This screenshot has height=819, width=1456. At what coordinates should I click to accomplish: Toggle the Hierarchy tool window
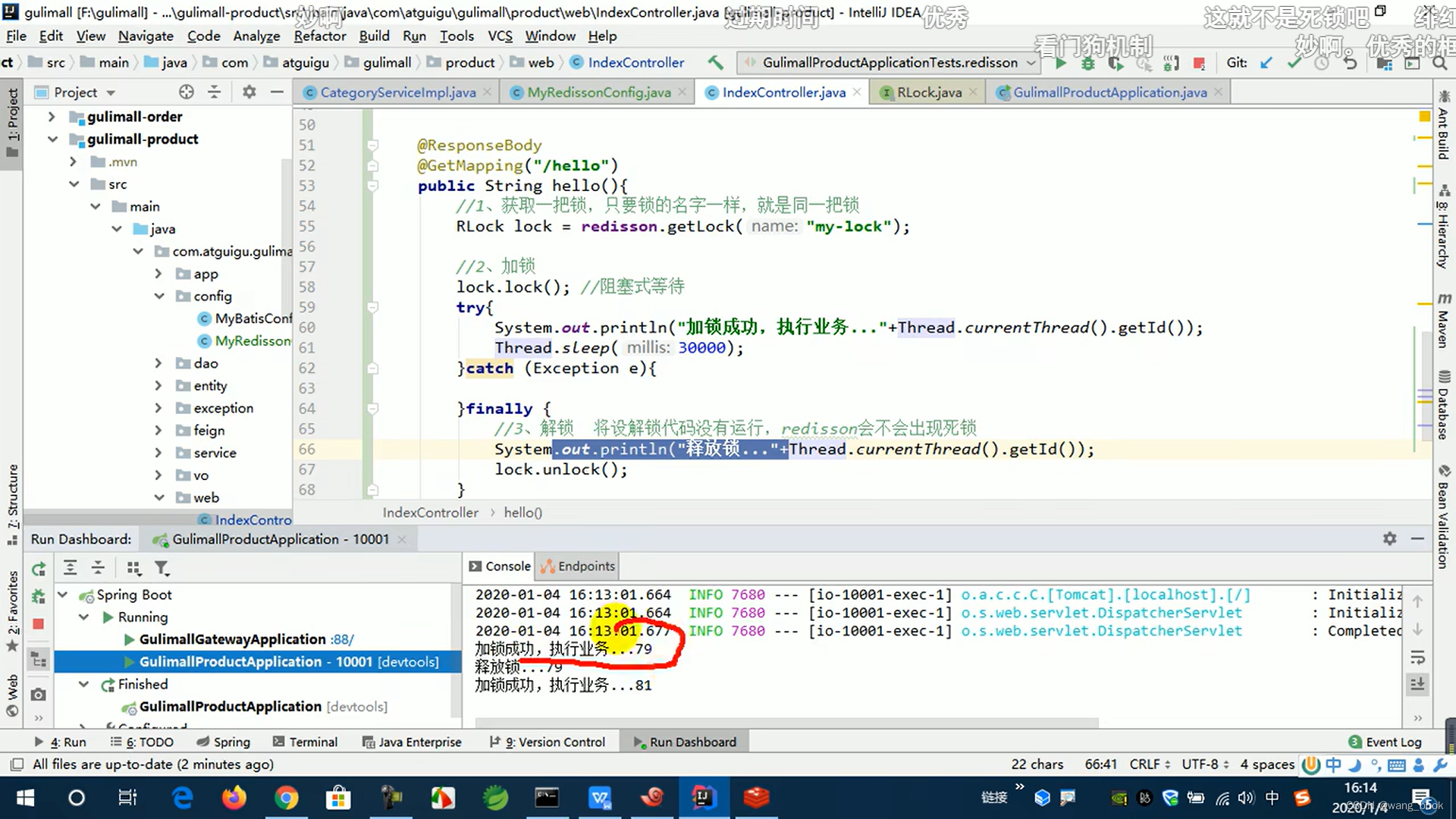pos(1444,227)
